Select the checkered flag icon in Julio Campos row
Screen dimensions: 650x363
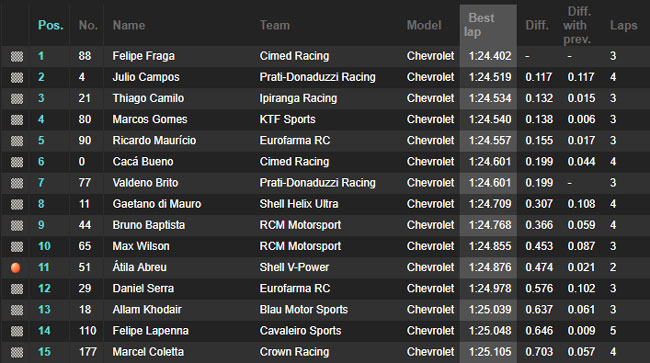[17, 77]
